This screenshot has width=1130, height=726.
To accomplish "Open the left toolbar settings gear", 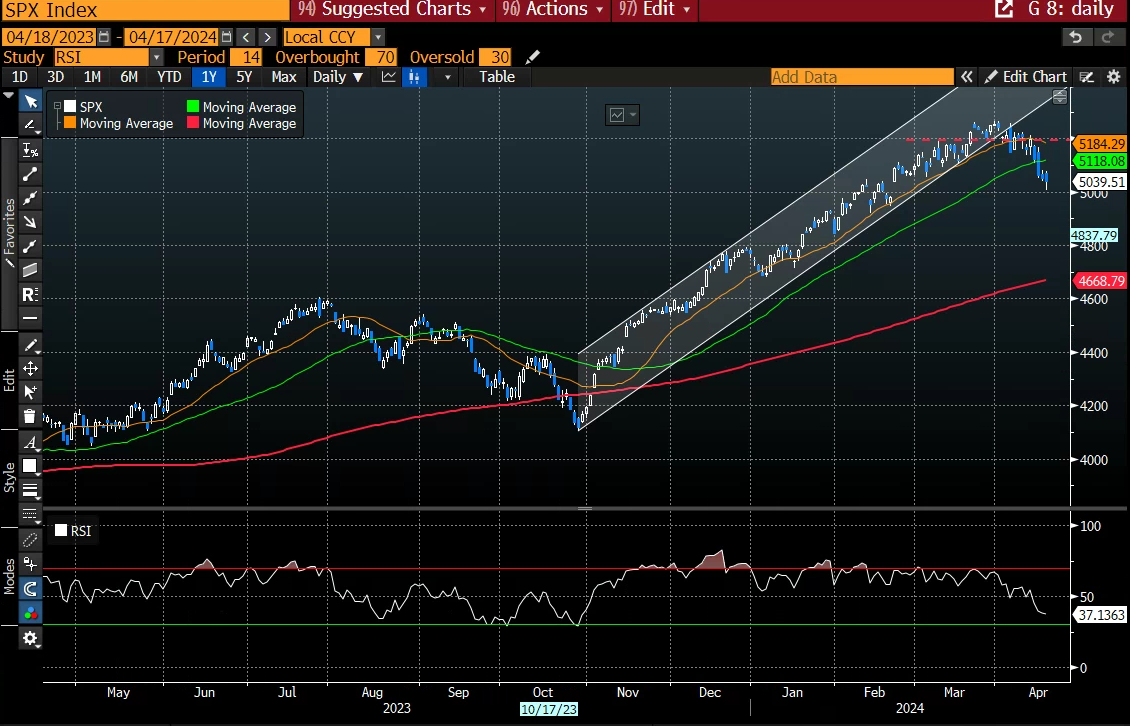I will [30, 638].
